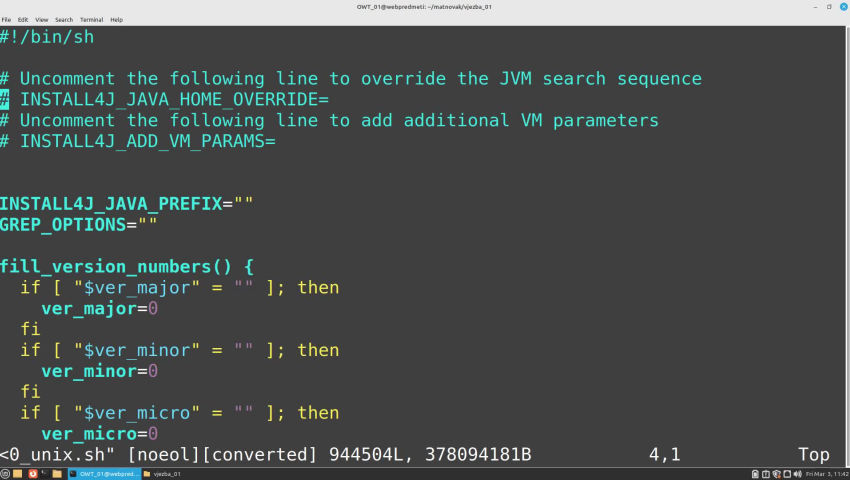Click the date and time clock
This screenshot has height=480, width=850.
pyautogui.click(x=826, y=473)
